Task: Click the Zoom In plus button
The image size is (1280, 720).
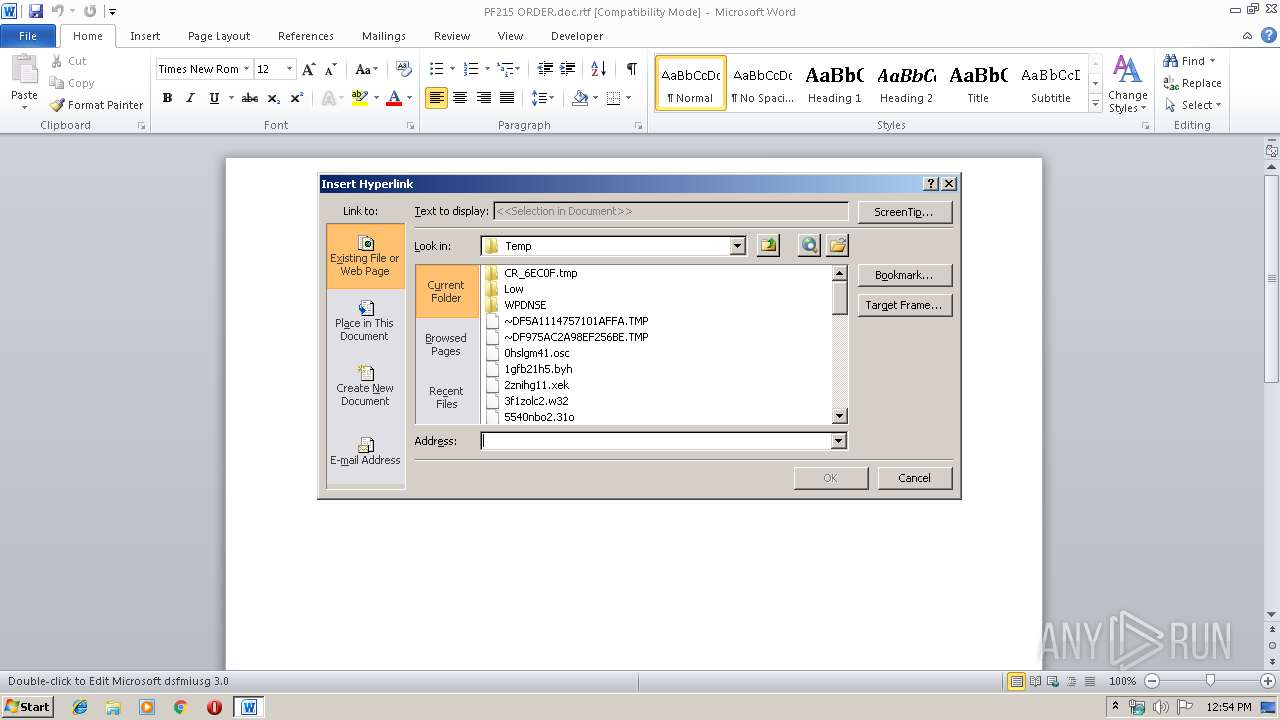Action: 1267,681
